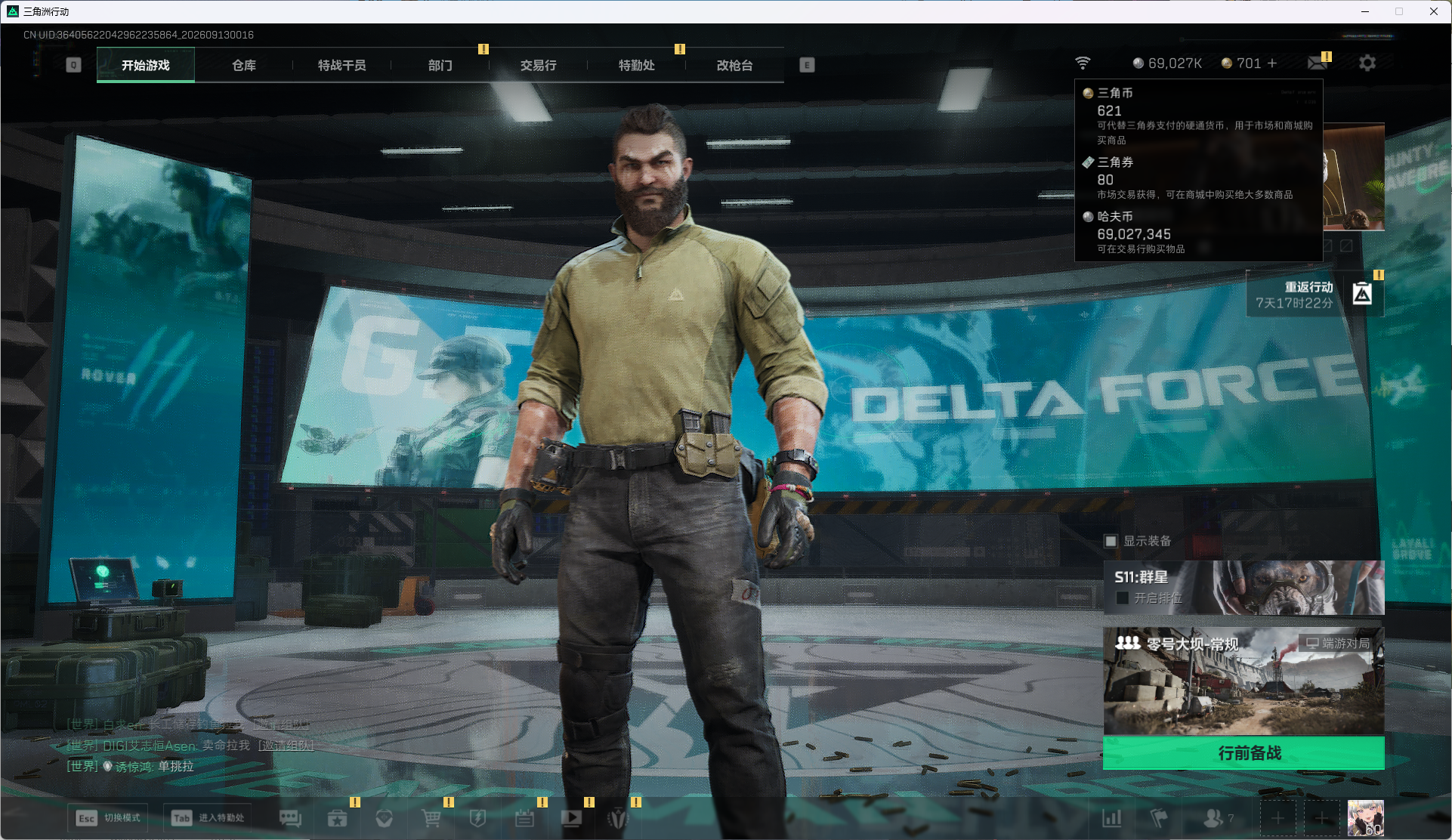Click the Esc 切换模式 button
This screenshot has width=1452, height=840.
(x=107, y=818)
